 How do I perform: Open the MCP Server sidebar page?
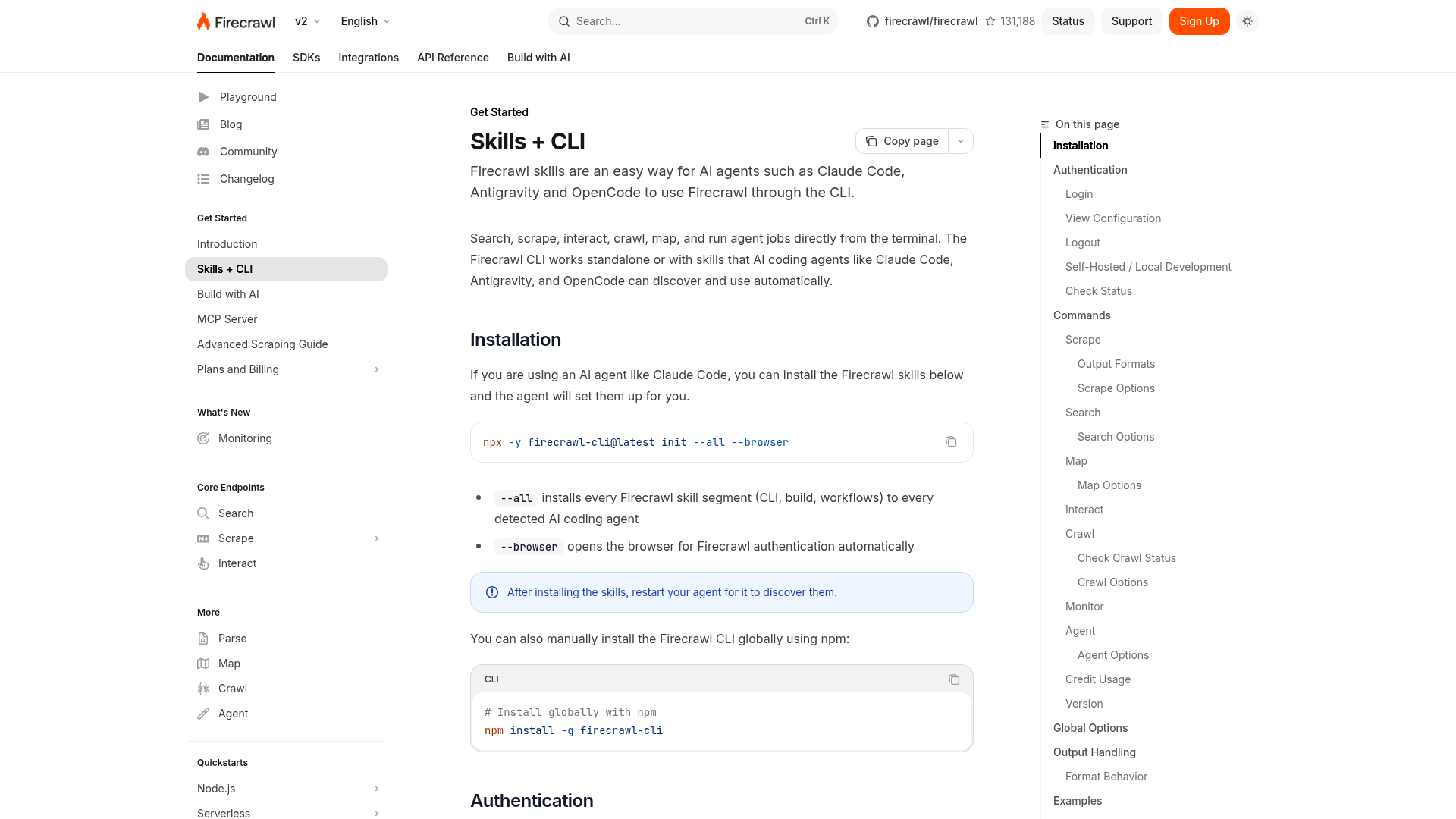[x=227, y=319]
